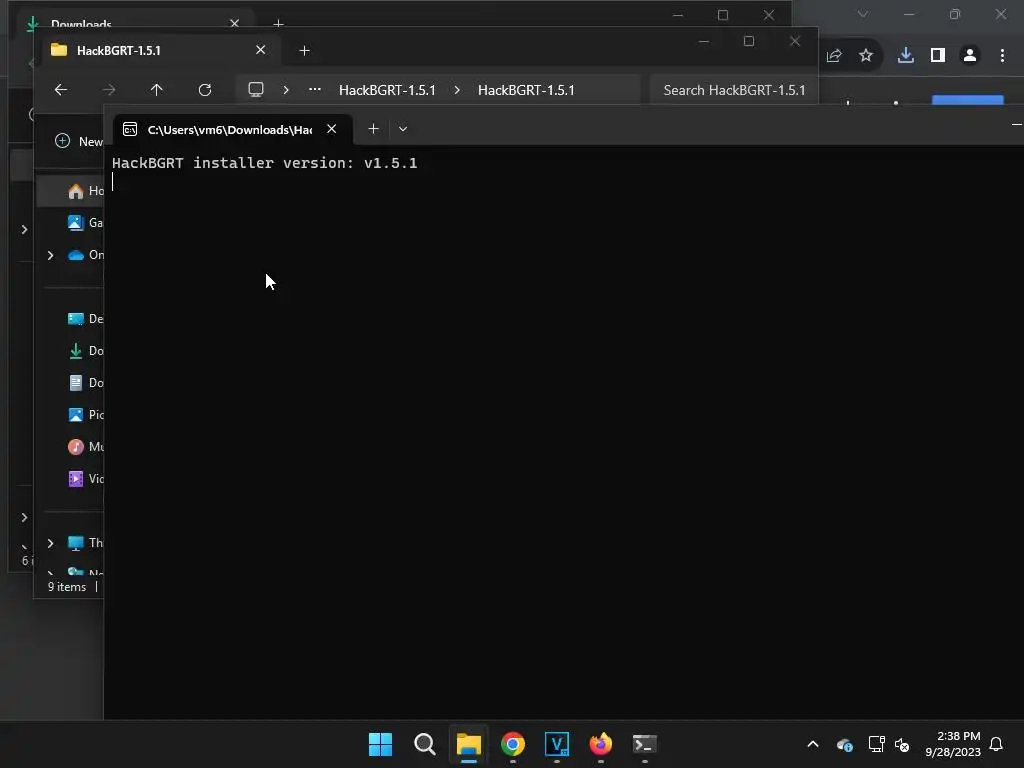Open Gallery in Explorer sidebar
The width and height of the screenshot is (1024, 768).
[85, 223]
